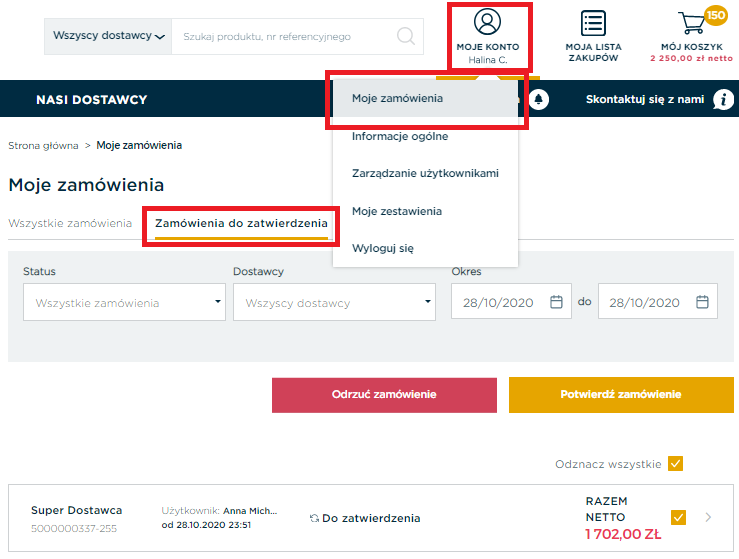Choose Wyloguj się from the menu
Viewport: 739px width, 559px height.
[383, 248]
